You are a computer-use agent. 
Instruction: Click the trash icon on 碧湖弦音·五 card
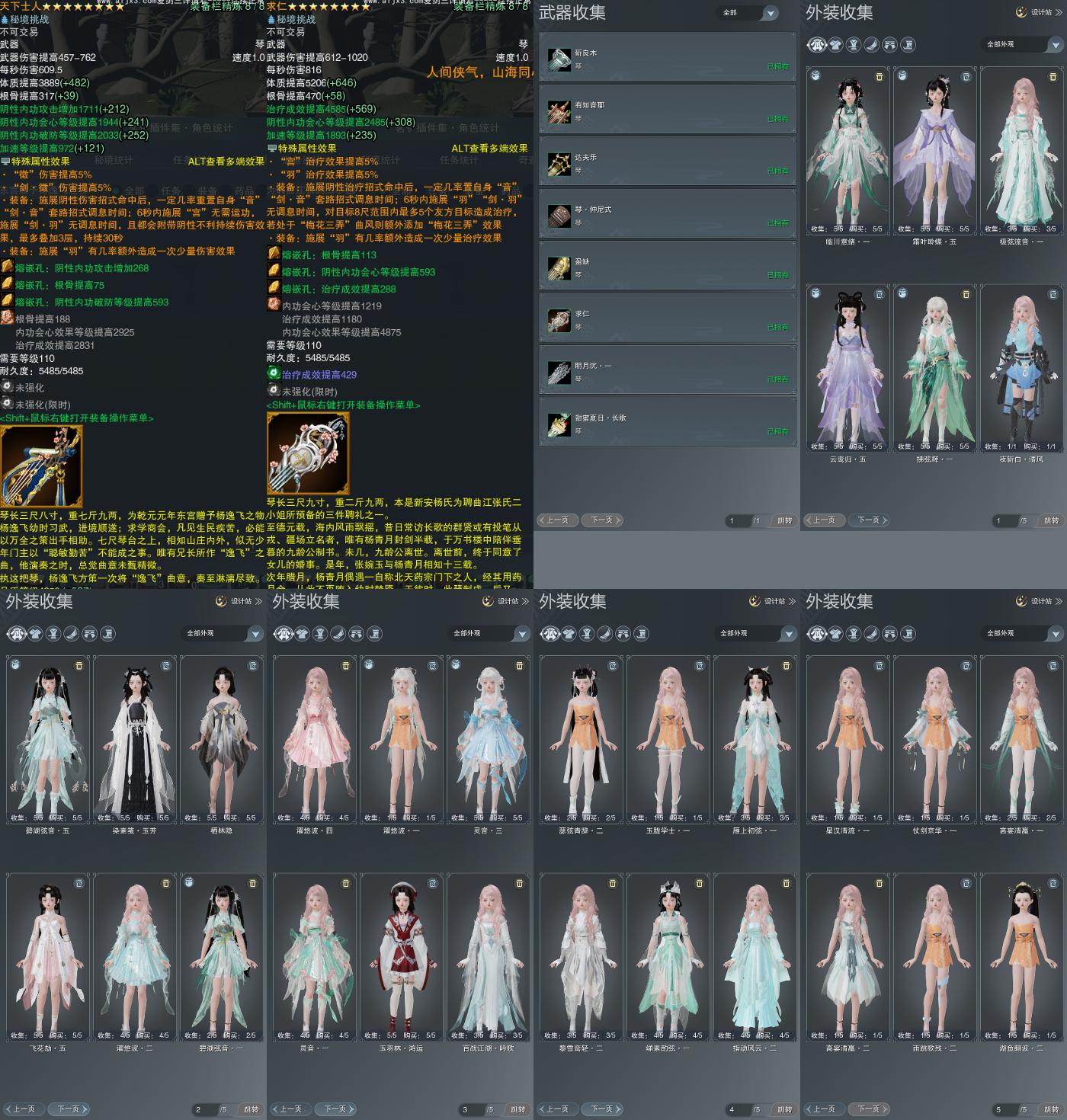click(79, 666)
